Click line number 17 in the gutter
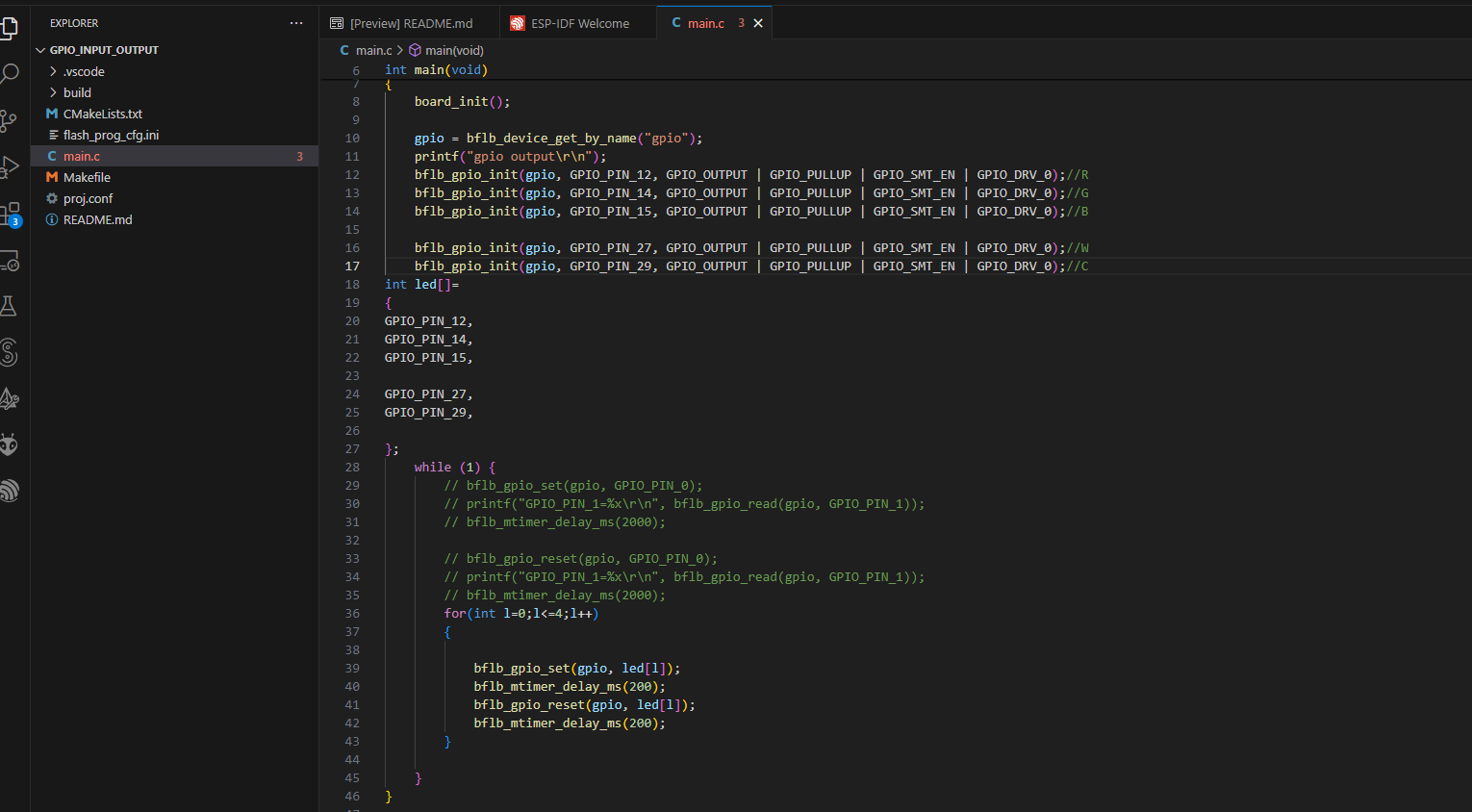 click(x=352, y=266)
